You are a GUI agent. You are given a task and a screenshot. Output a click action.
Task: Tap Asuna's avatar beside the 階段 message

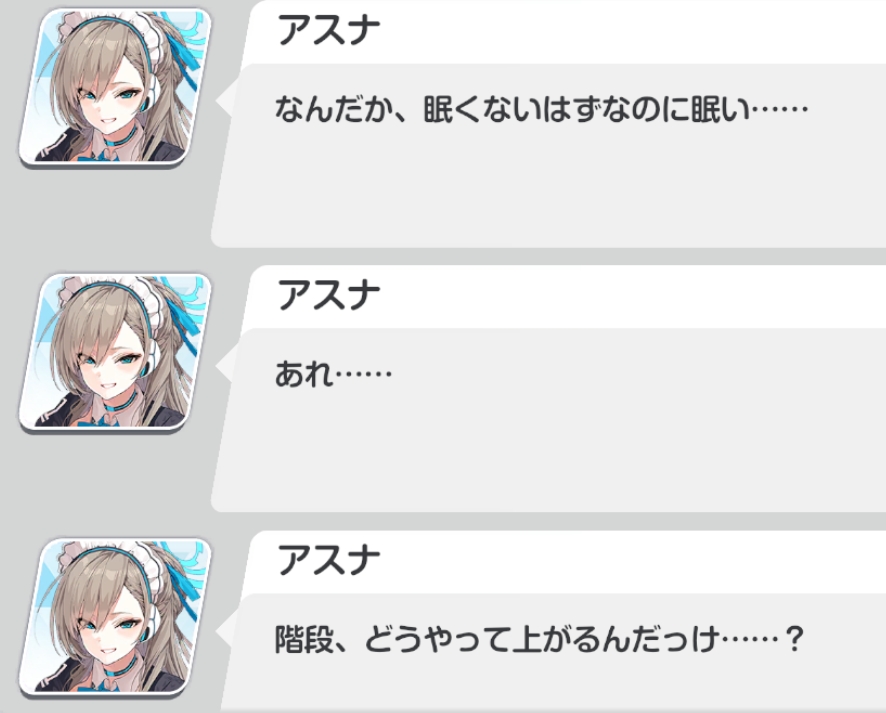pyautogui.click(x=115, y=617)
